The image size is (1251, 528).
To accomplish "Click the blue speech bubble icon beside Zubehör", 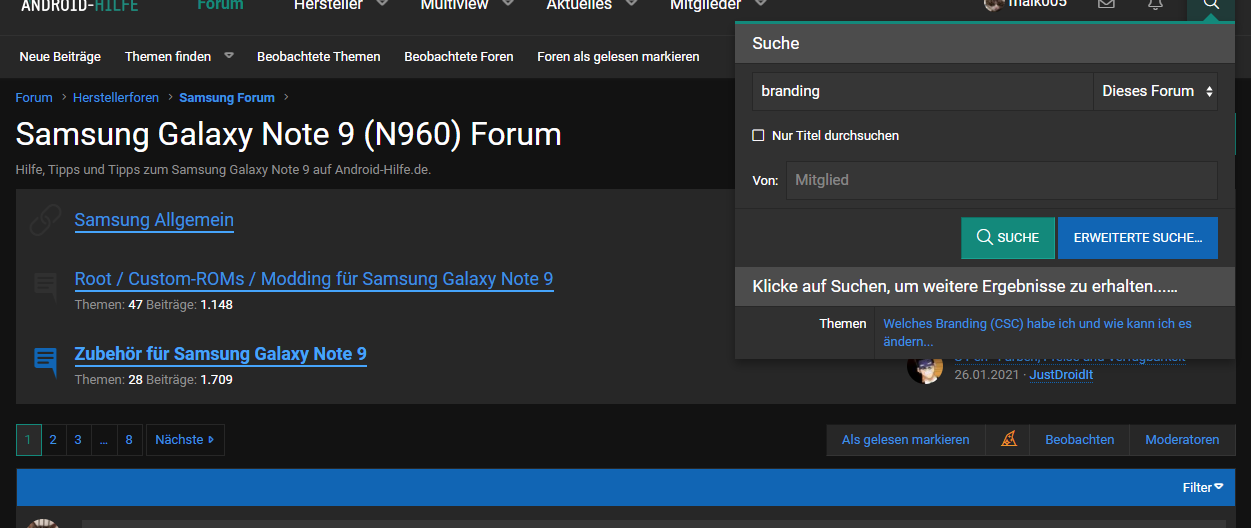I will coord(46,362).
